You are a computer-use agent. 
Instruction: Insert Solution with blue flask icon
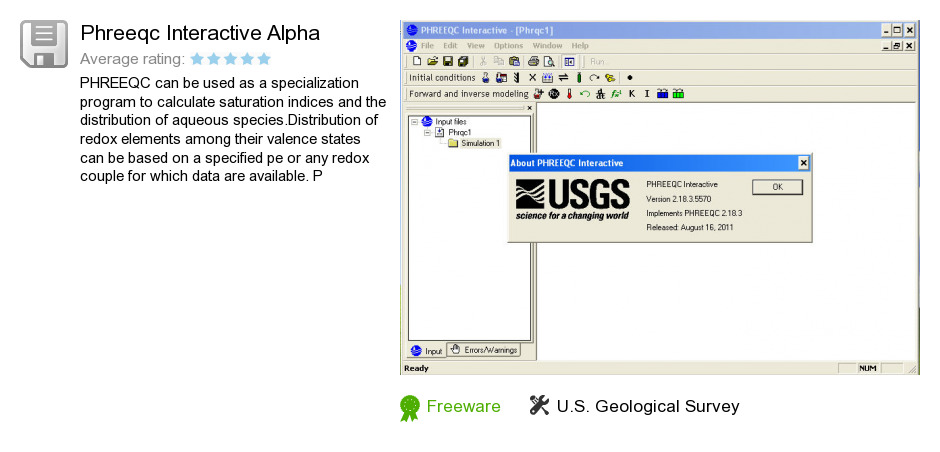[x=486, y=77]
